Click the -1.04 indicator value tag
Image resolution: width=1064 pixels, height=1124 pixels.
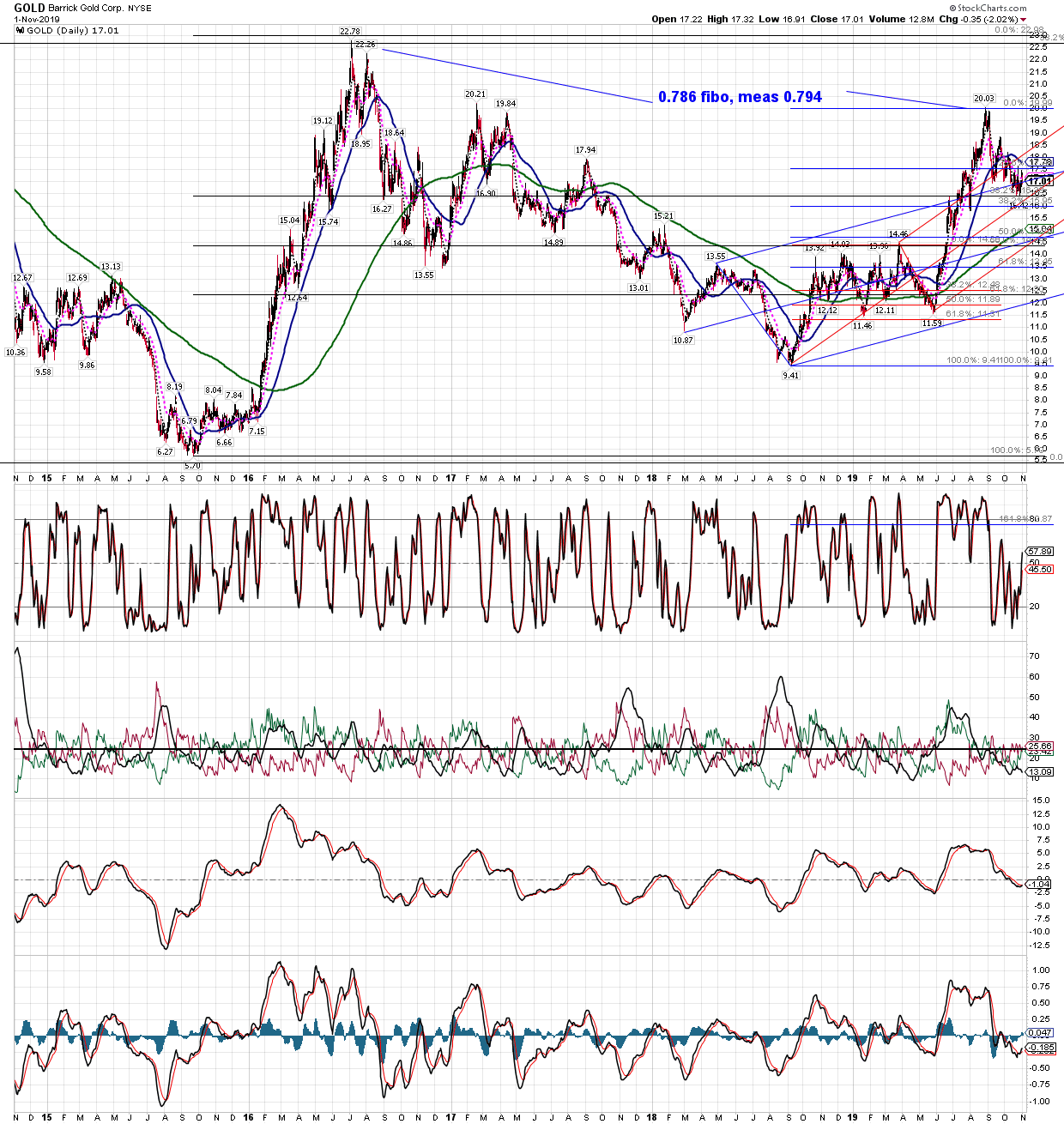(x=1039, y=884)
